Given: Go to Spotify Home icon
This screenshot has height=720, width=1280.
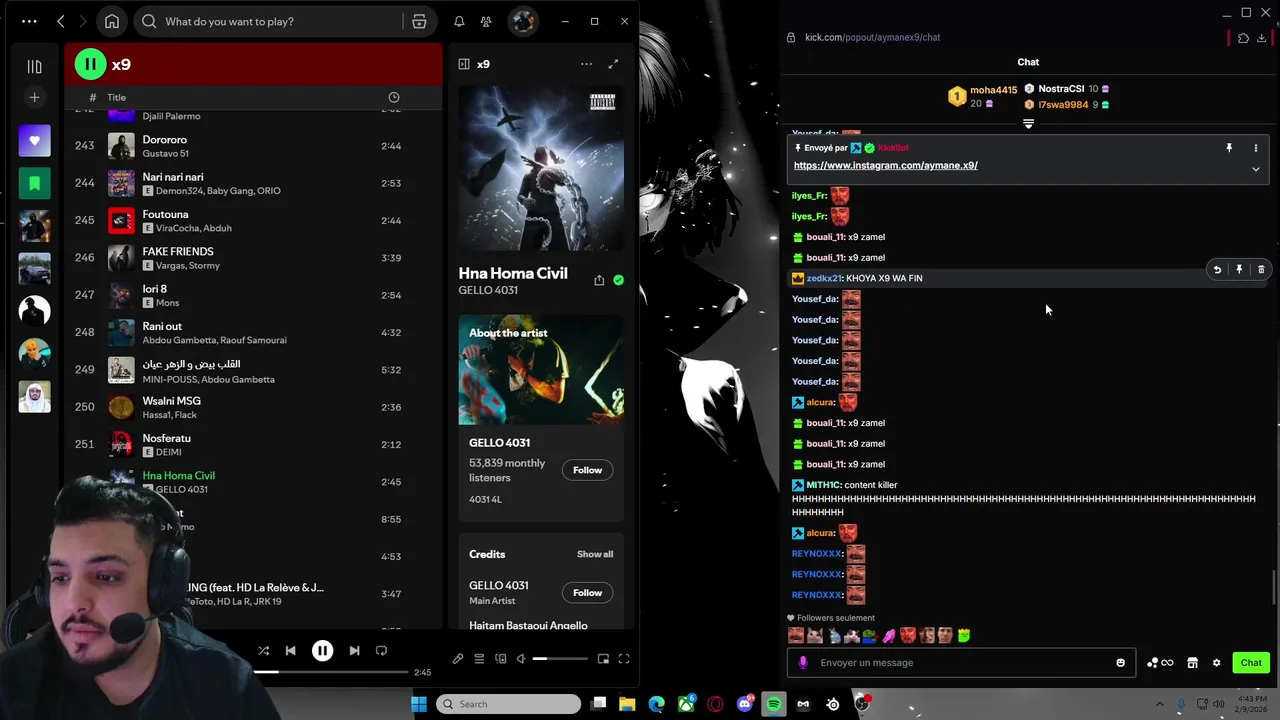Looking at the screenshot, I should [112, 21].
